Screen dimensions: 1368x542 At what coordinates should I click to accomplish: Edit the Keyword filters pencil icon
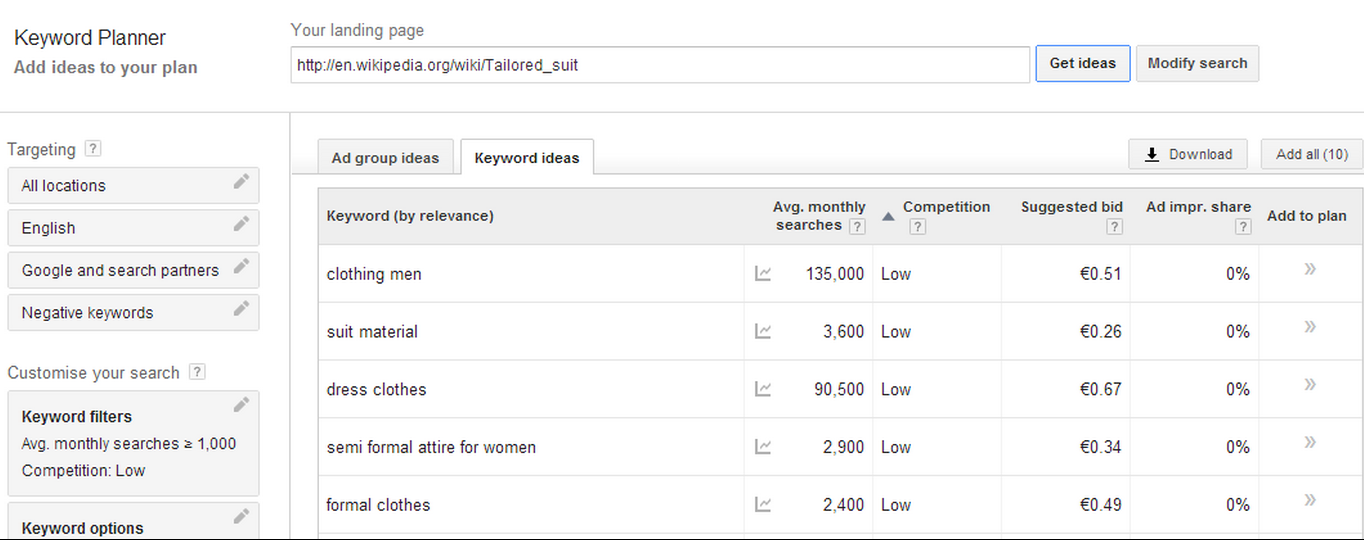(241, 404)
